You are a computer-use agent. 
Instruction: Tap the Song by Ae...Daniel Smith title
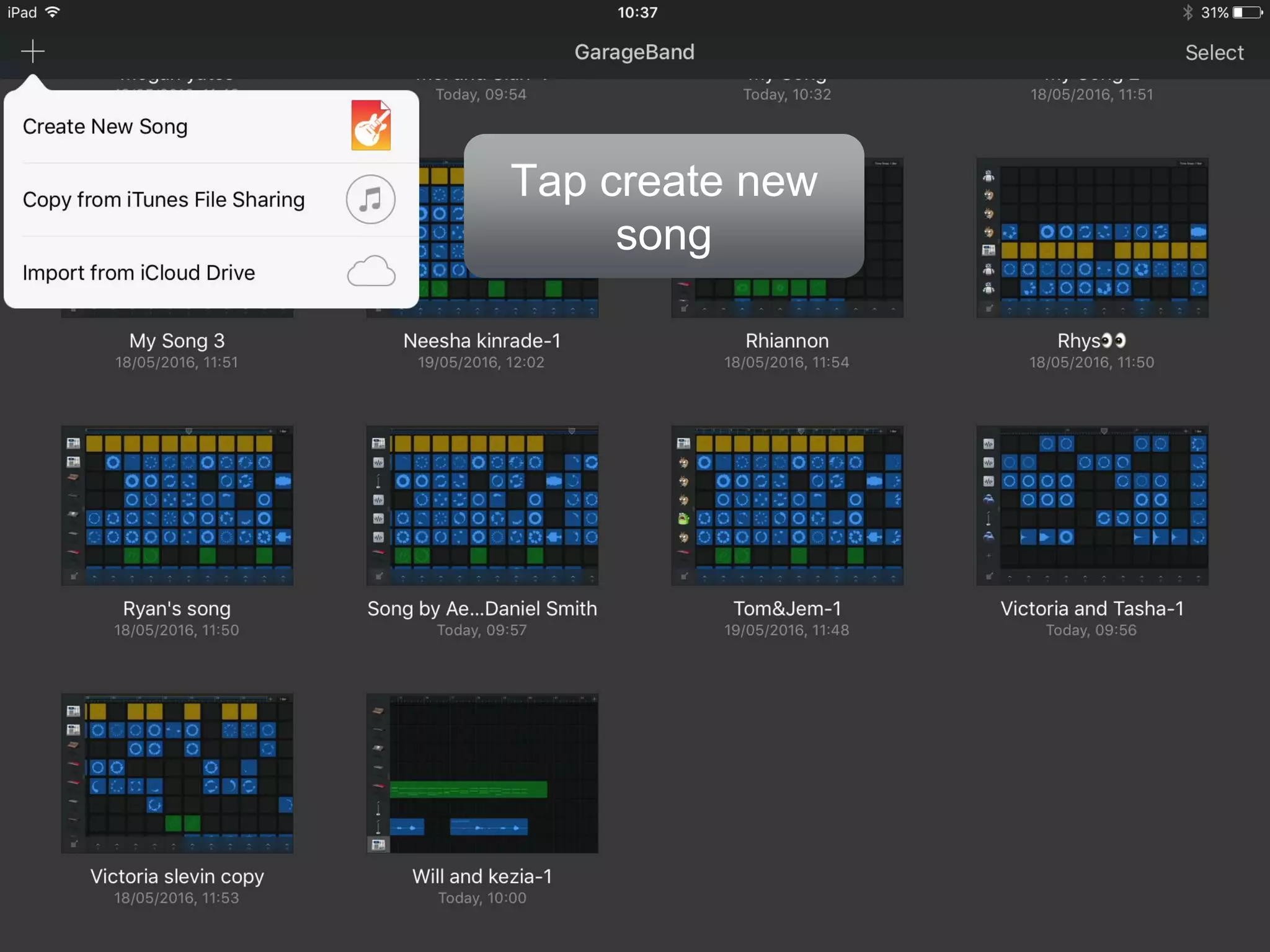click(x=482, y=609)
